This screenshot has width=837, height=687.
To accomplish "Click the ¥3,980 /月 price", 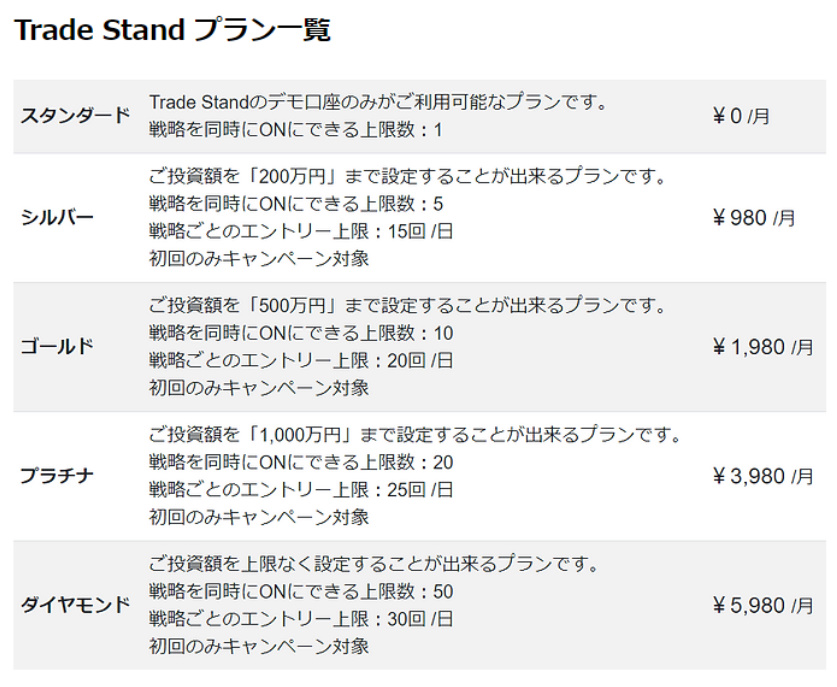I will click(x=762, y=476).
